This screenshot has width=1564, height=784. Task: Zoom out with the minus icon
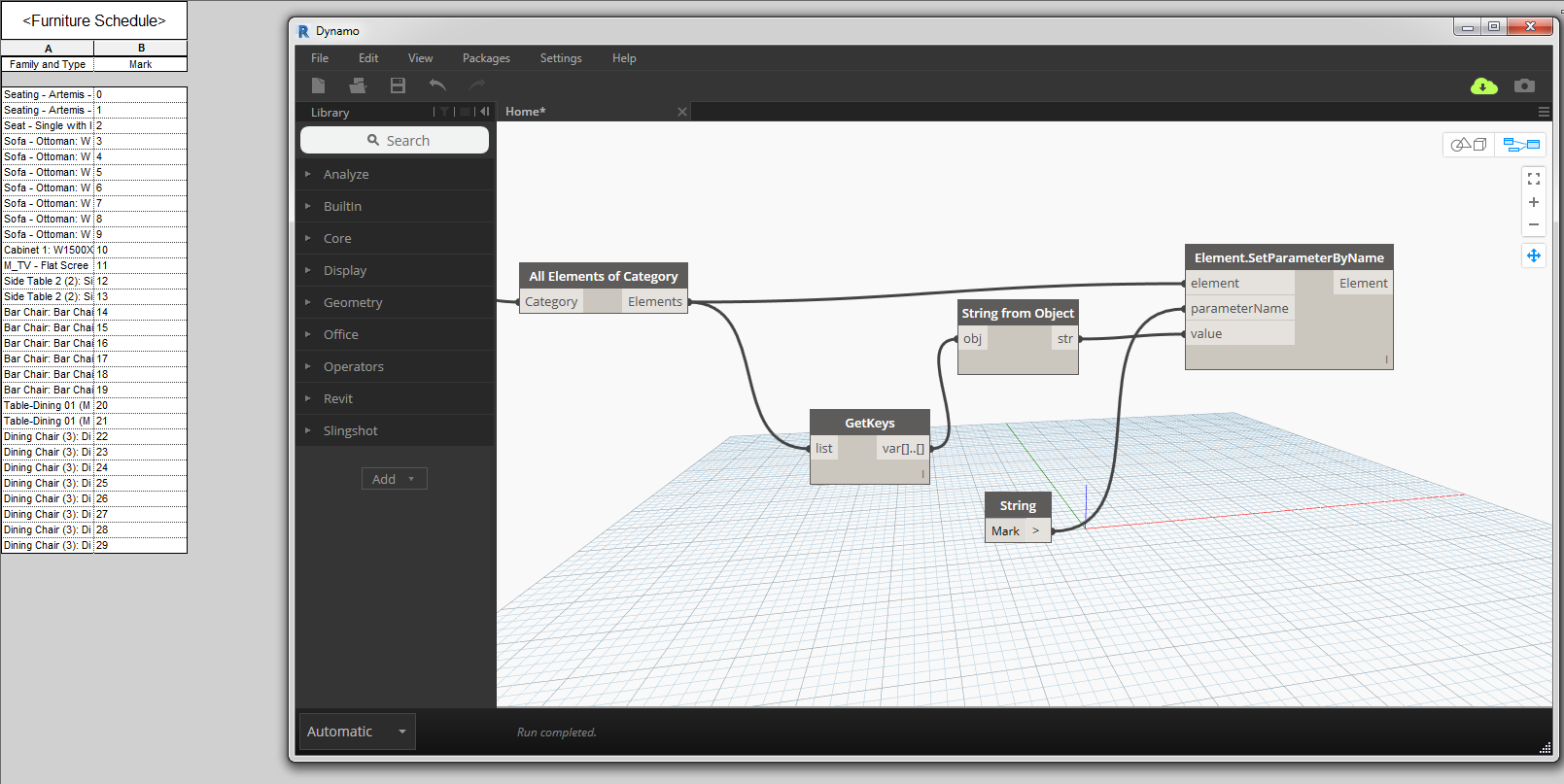(x=1534, y=224)
